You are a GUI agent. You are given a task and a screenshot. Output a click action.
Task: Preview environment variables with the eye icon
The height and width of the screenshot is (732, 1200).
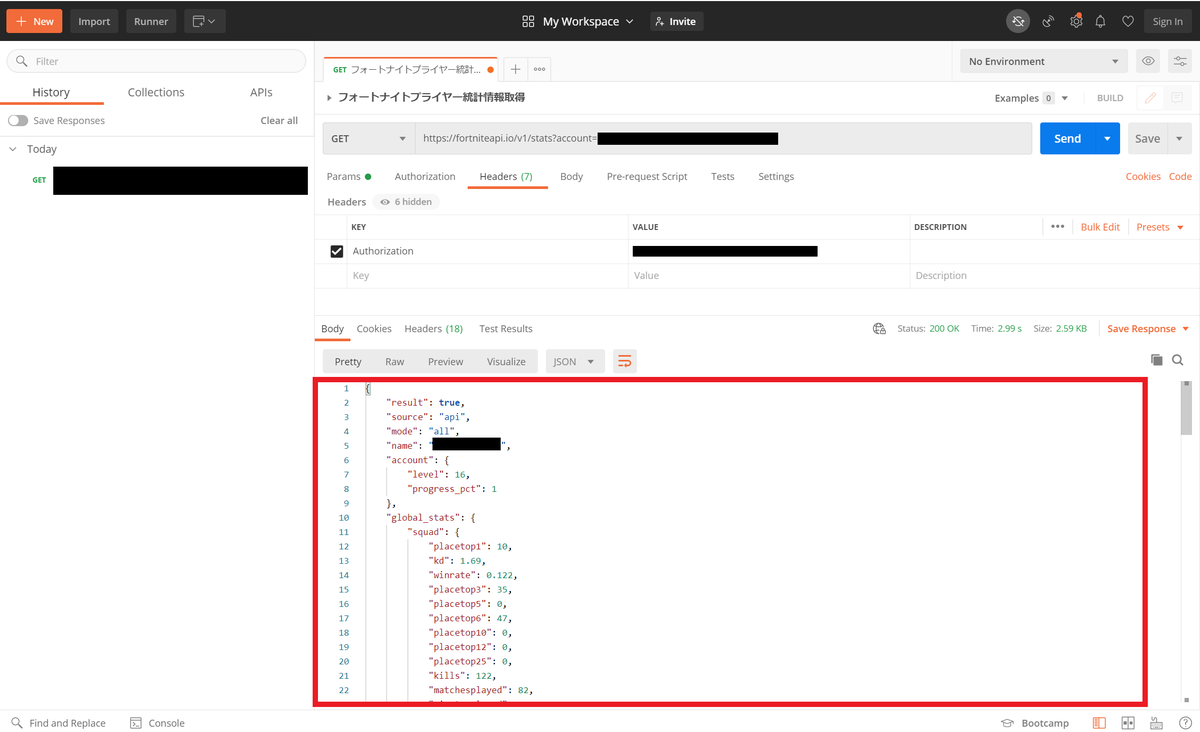tap(1148, 61)
